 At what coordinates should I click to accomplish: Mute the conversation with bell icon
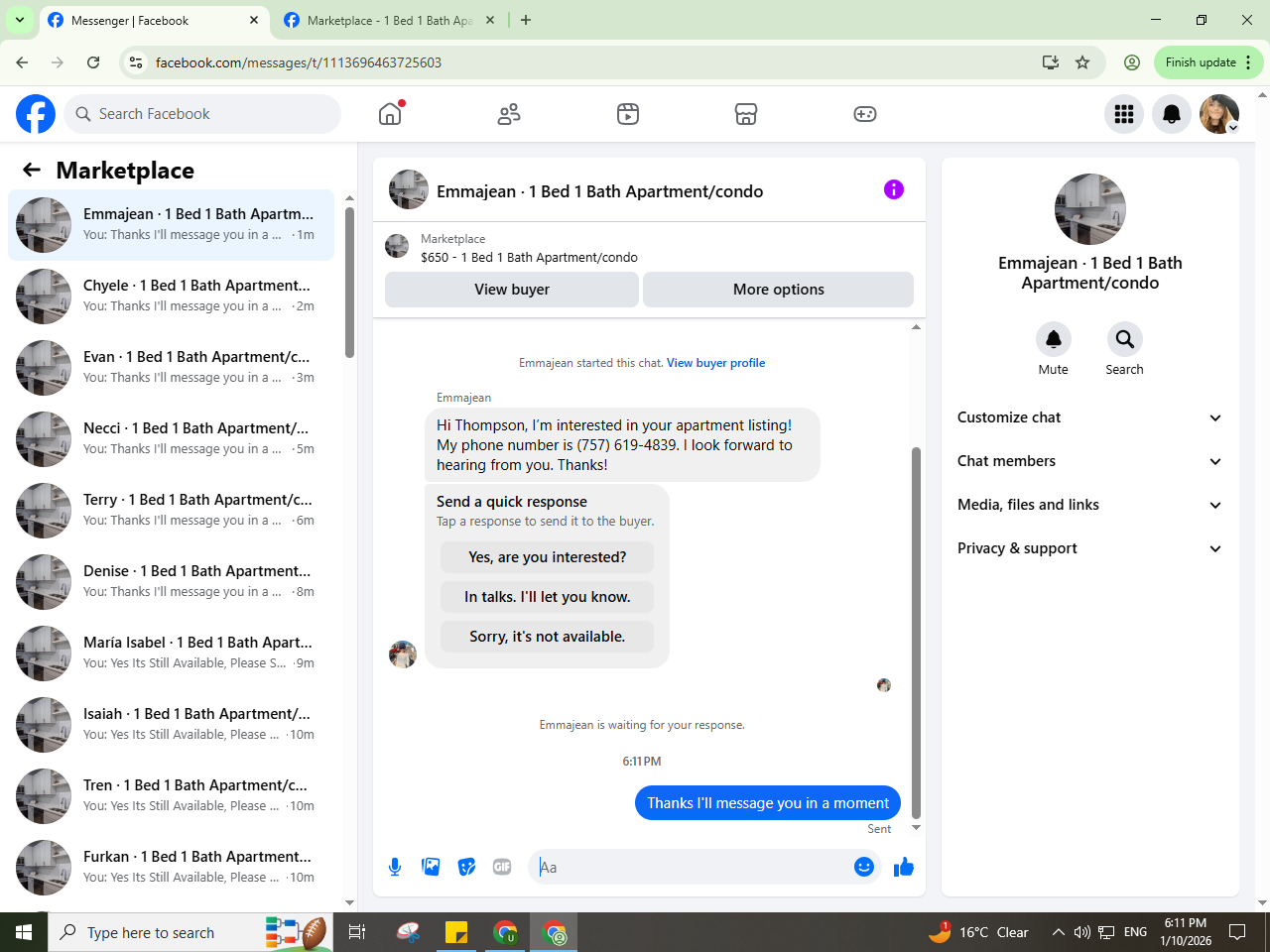click(1054, 339)
